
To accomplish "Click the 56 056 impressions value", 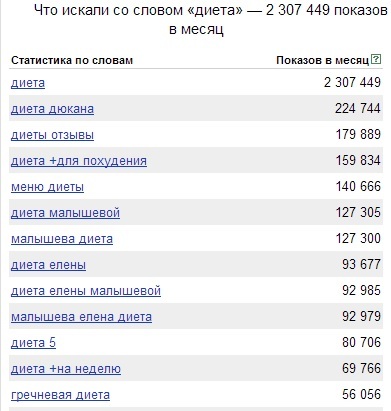I will [361, 394].
